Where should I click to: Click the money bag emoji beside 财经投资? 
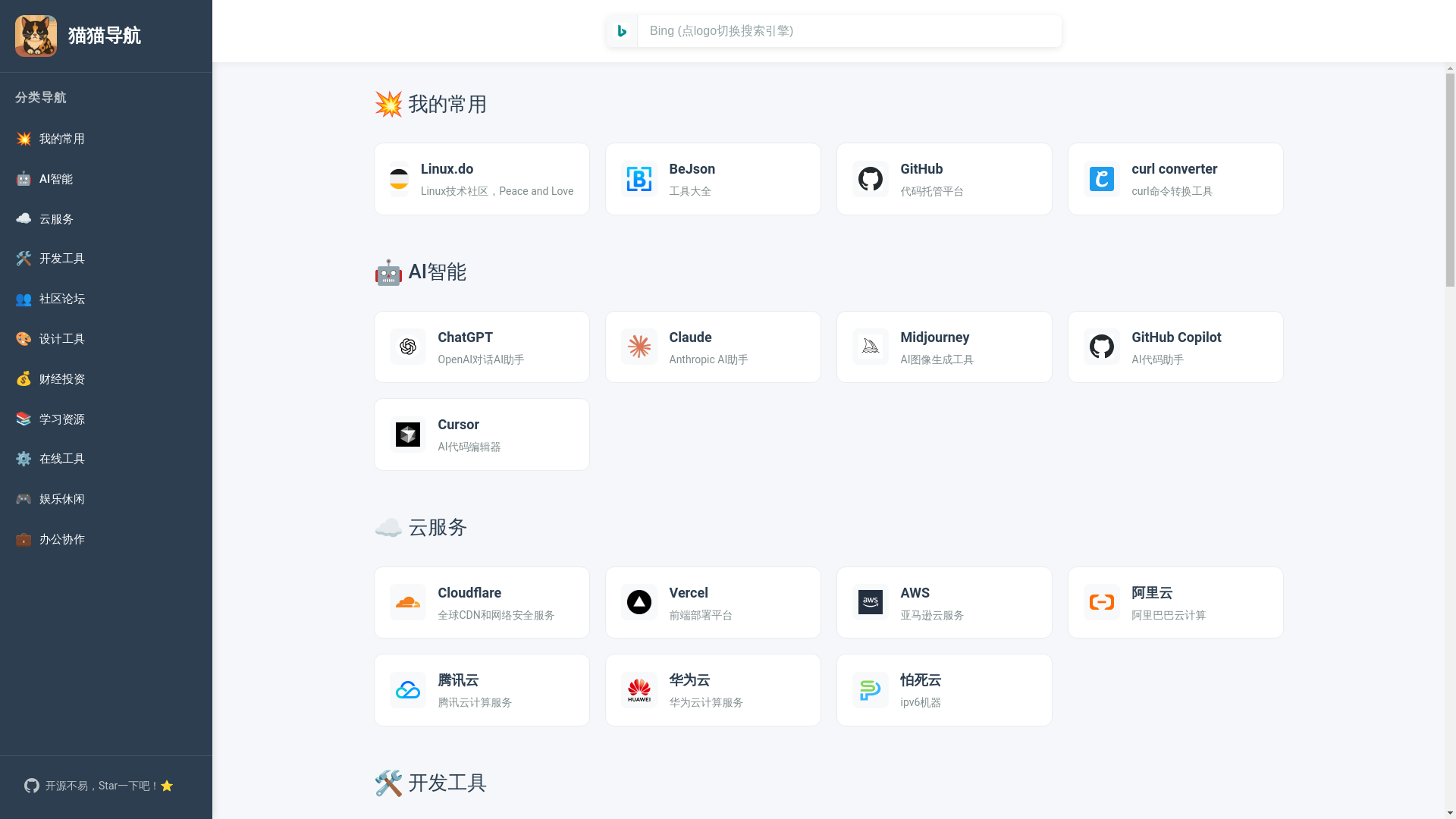click(24, 379)
